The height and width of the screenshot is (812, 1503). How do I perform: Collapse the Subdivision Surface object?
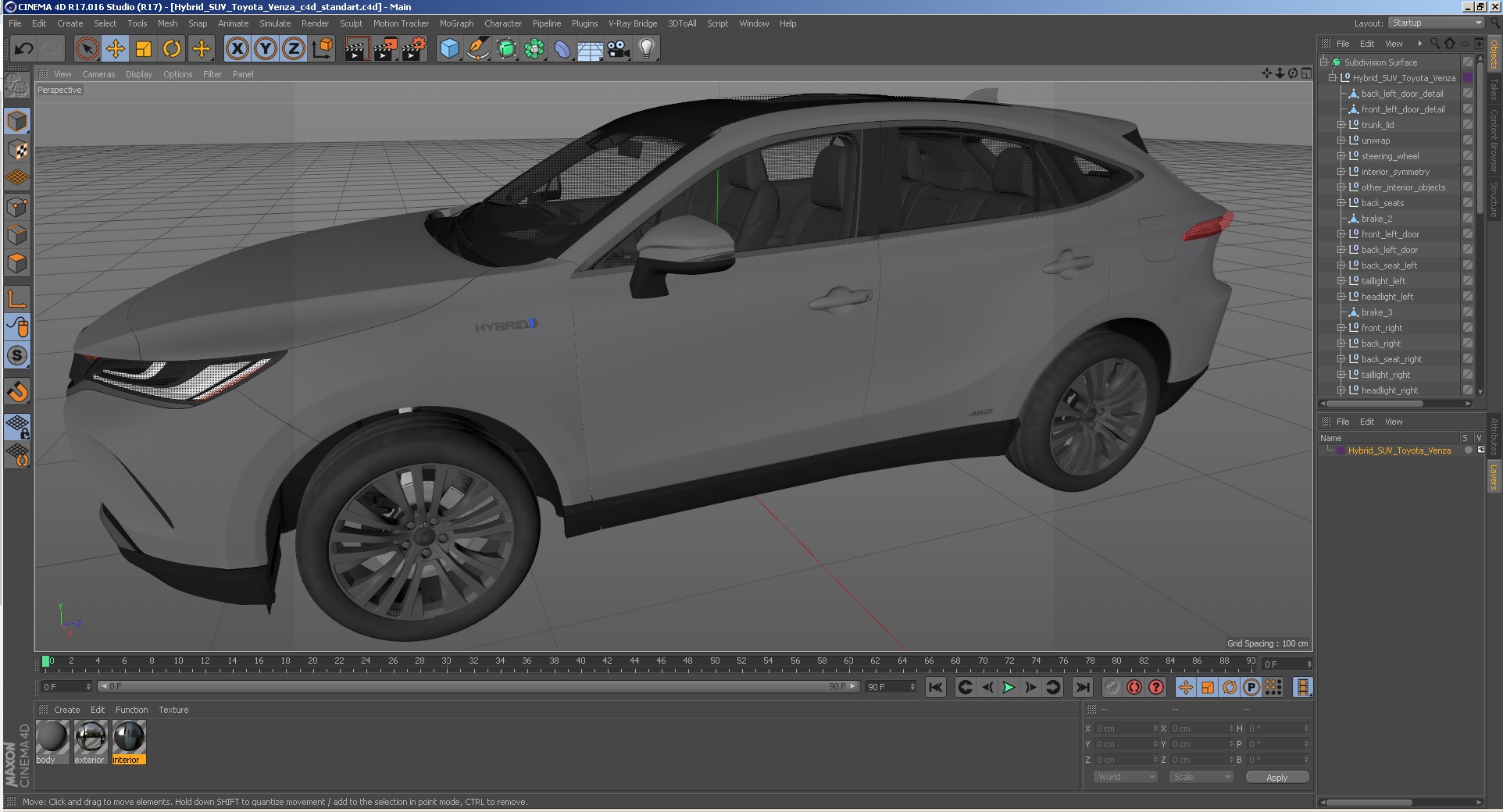point(1324,62)
